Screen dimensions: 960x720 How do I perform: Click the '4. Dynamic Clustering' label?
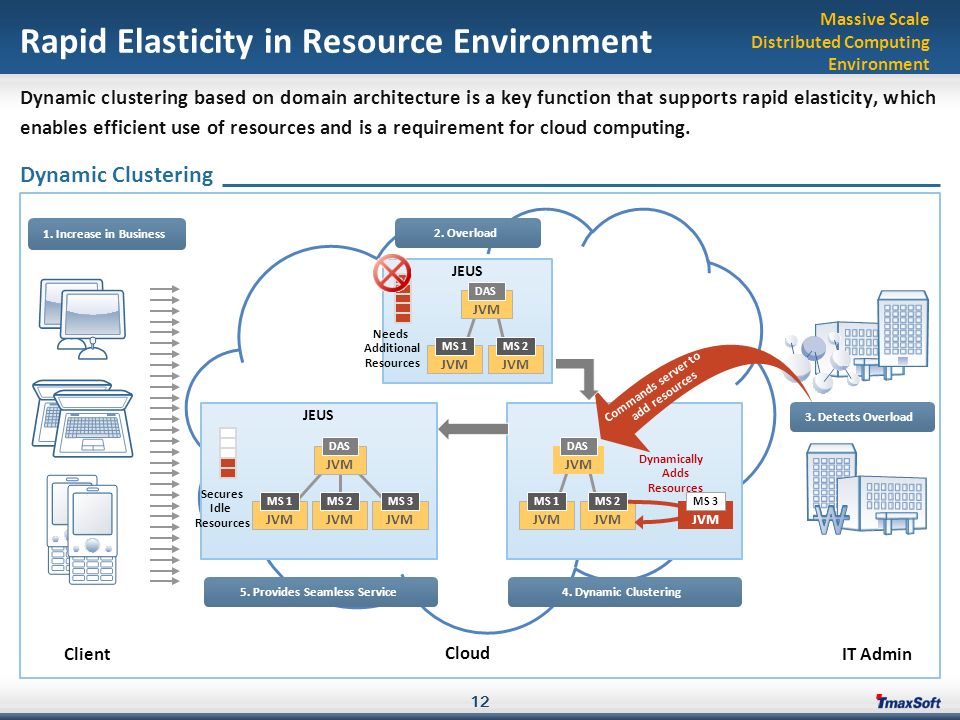point(624,592)
